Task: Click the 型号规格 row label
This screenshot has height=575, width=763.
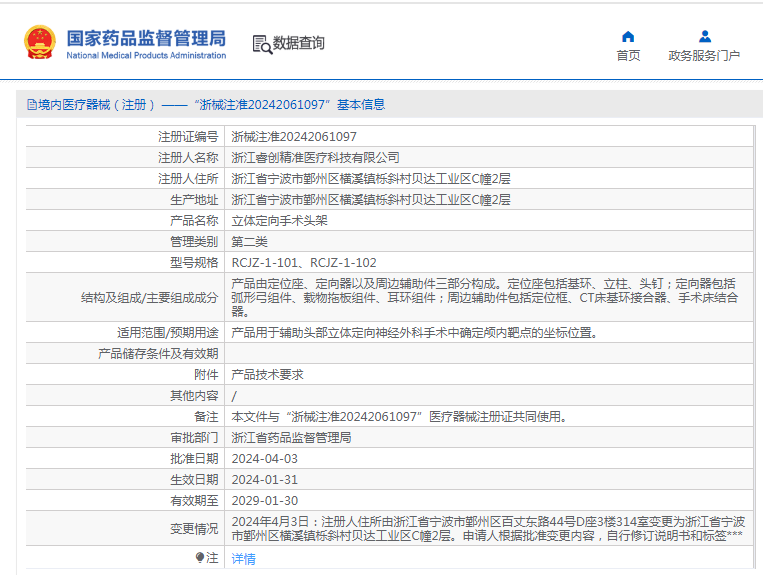Action: [x=194, y=263]
